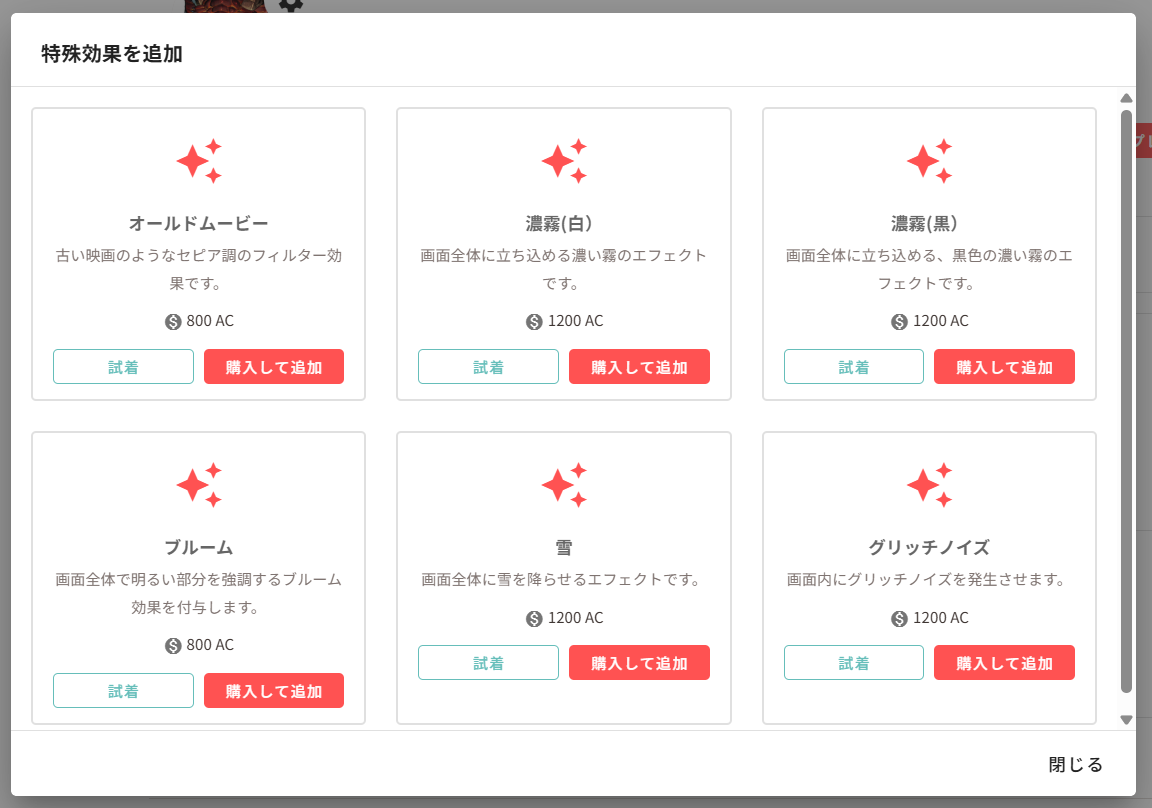
Task: Click the coin icon on ブルーム price
Action: click(173, 646)
